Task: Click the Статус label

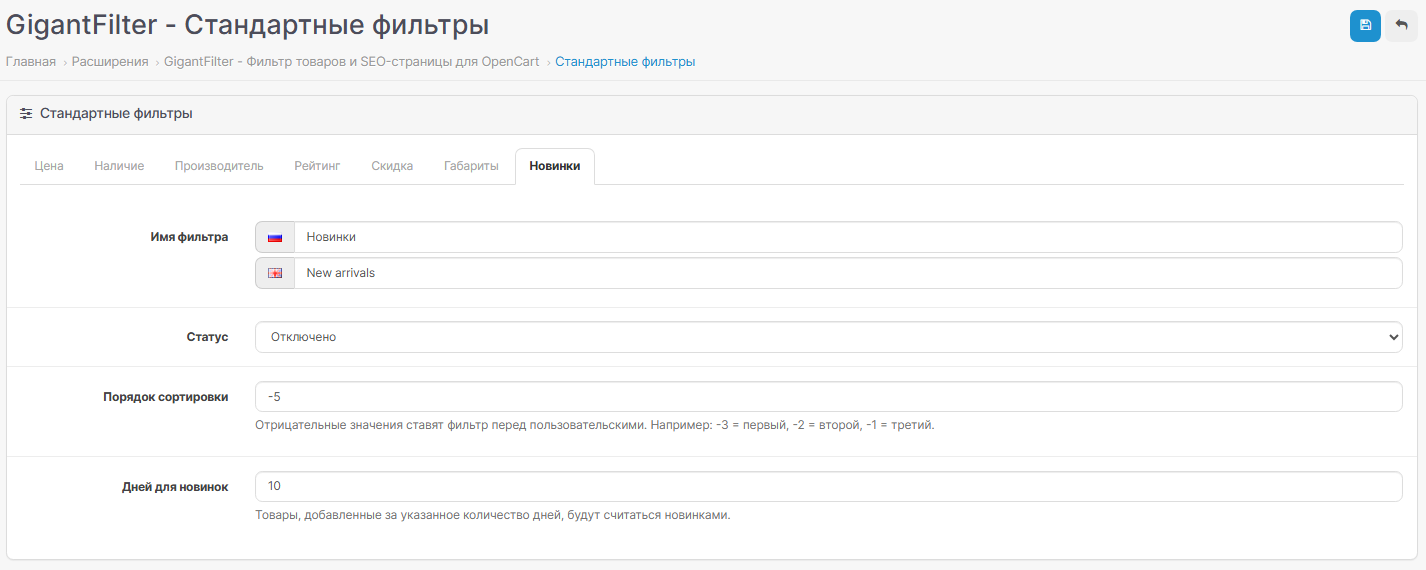Action: click(207, 337)
